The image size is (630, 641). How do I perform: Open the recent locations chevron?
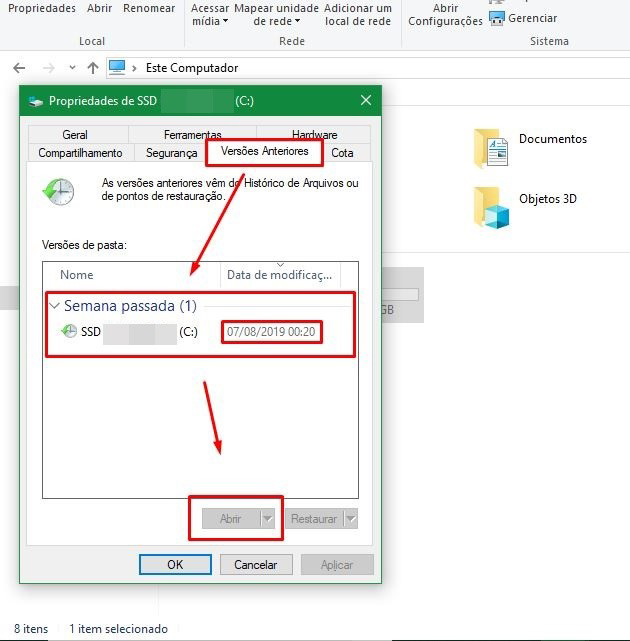pos(72,68)
